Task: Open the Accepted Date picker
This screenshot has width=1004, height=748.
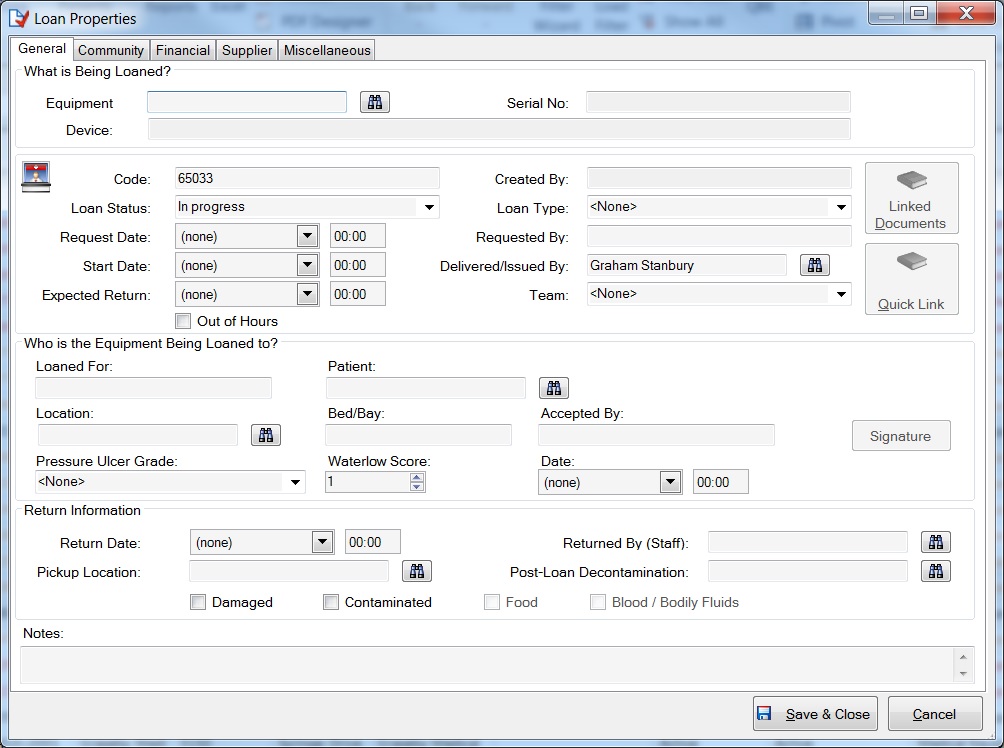Action: coord(670,482)
